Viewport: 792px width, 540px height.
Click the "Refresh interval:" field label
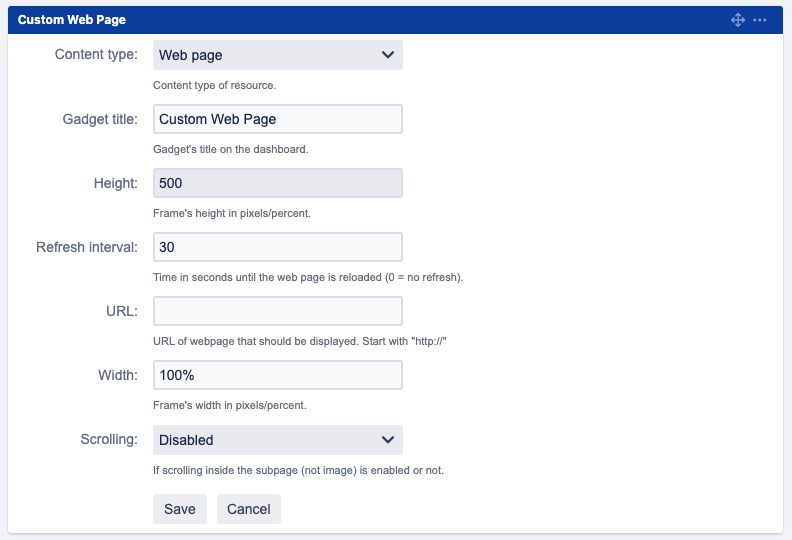87,247
